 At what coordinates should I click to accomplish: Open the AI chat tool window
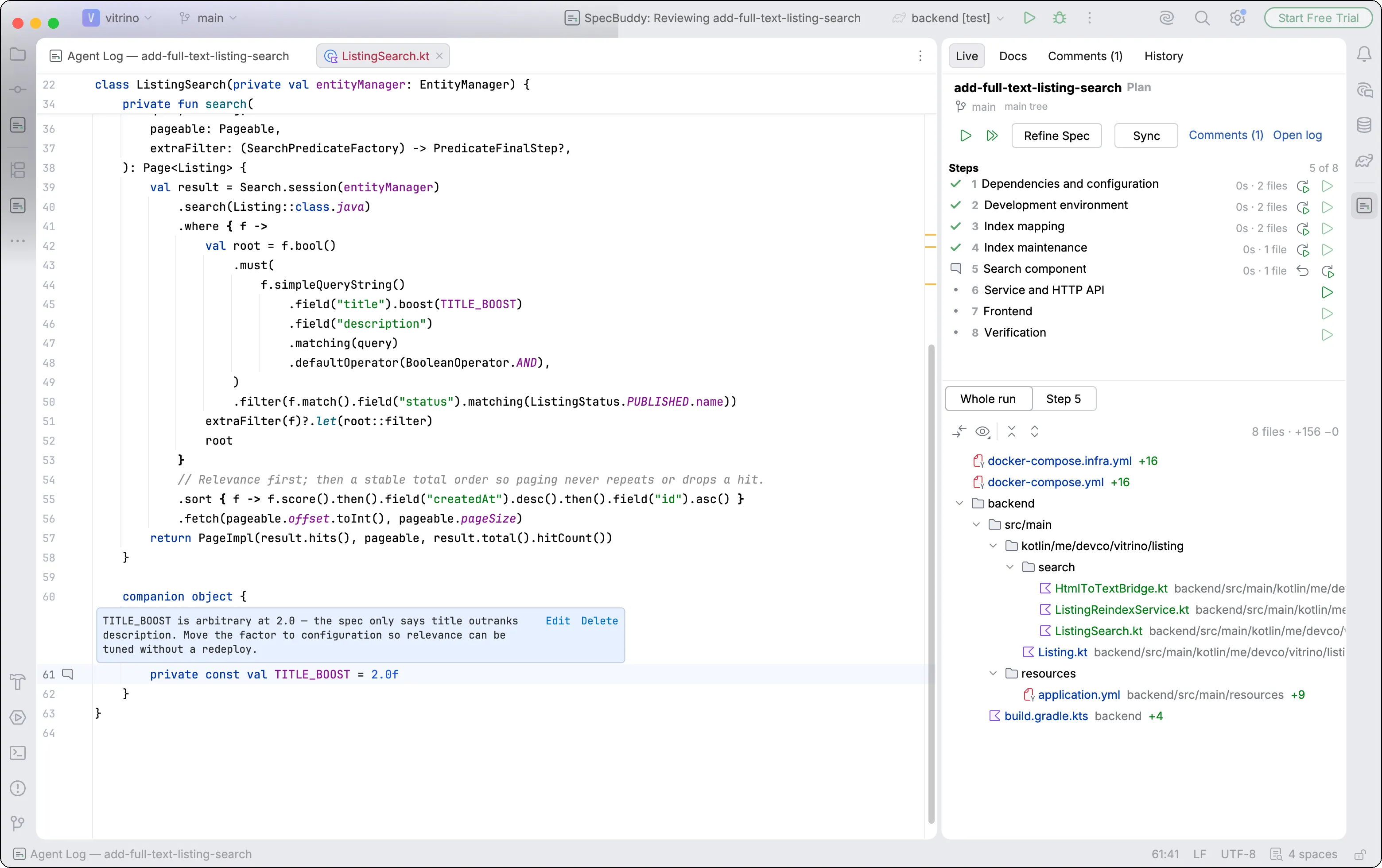pos(1364,90)
